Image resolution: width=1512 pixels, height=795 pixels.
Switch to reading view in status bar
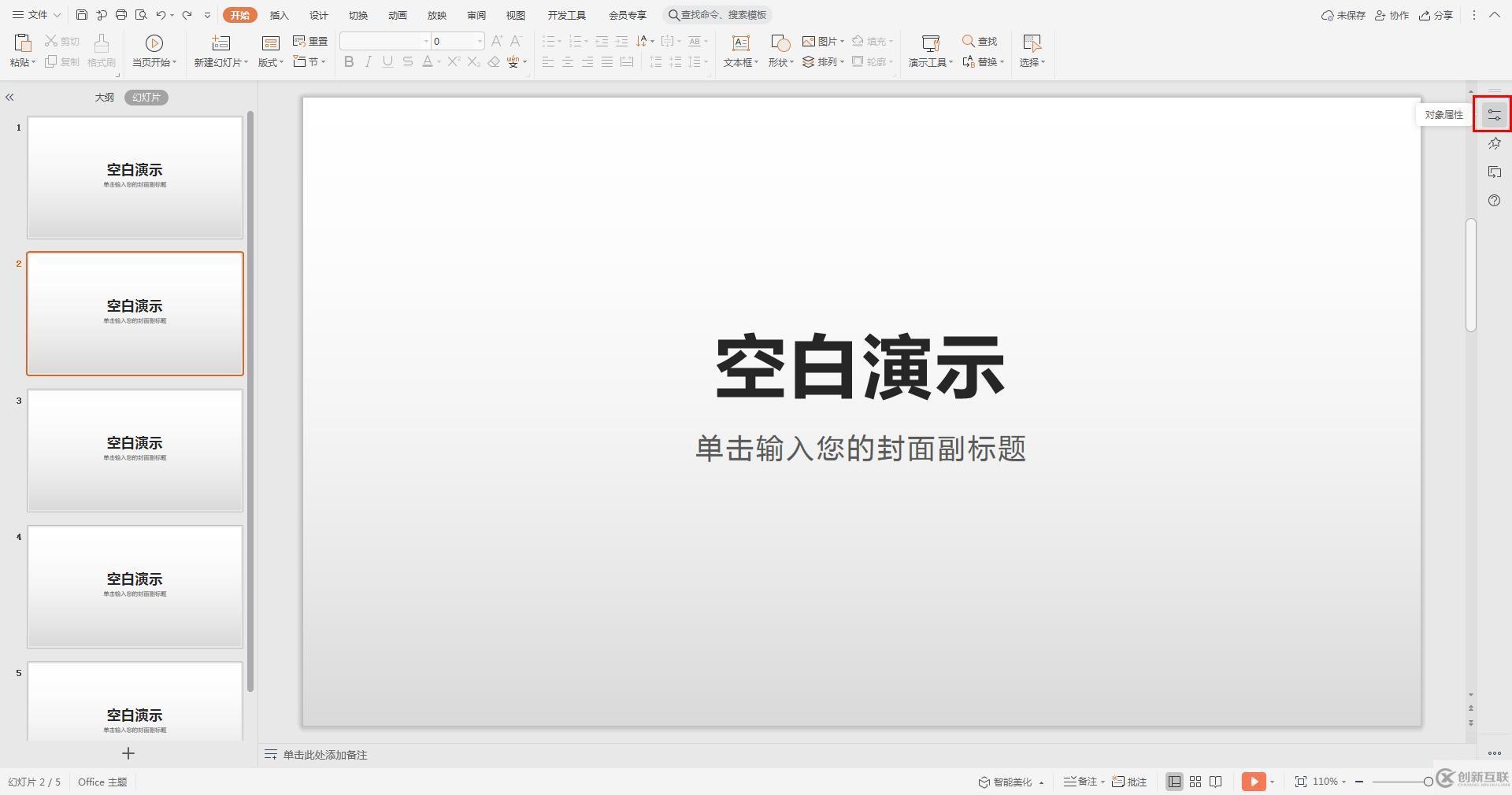click(x=1216, y=782)
